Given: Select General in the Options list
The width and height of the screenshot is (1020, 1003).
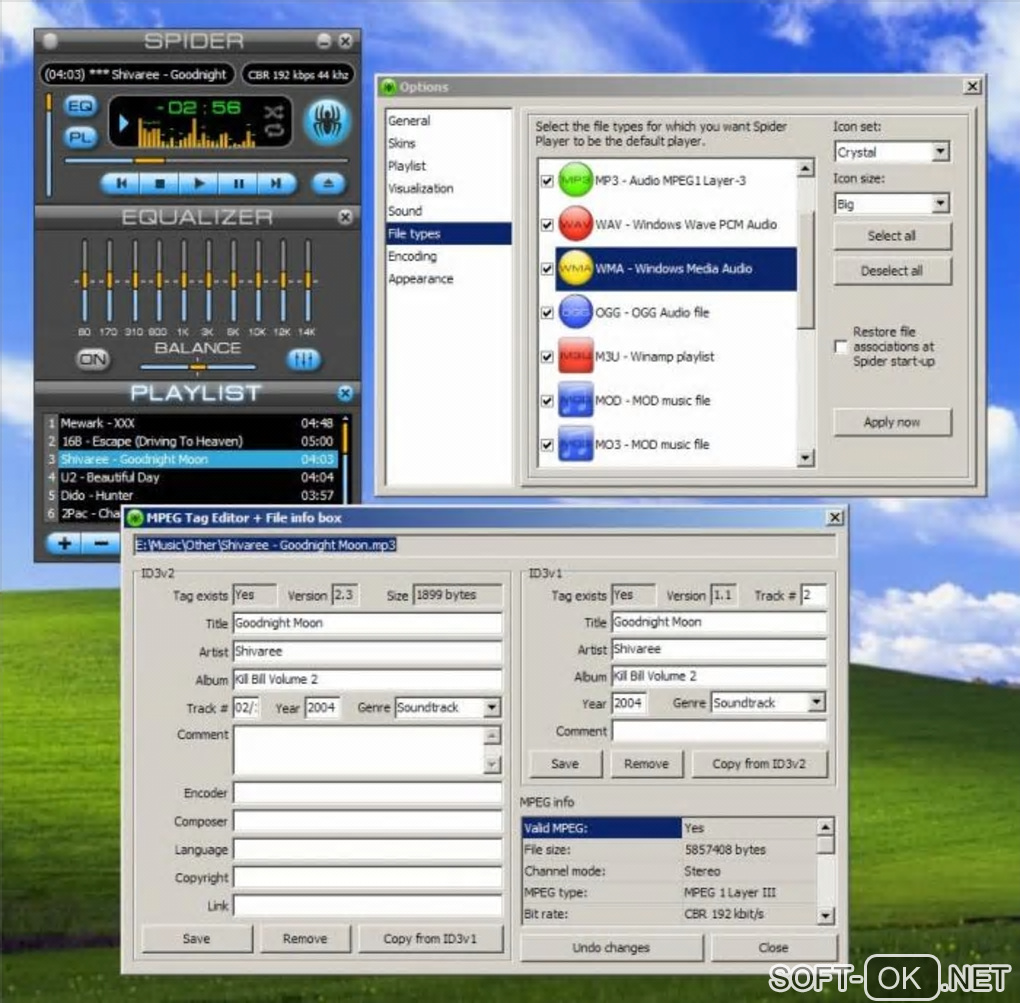Looking at the screenshot, I should point(409,121).
